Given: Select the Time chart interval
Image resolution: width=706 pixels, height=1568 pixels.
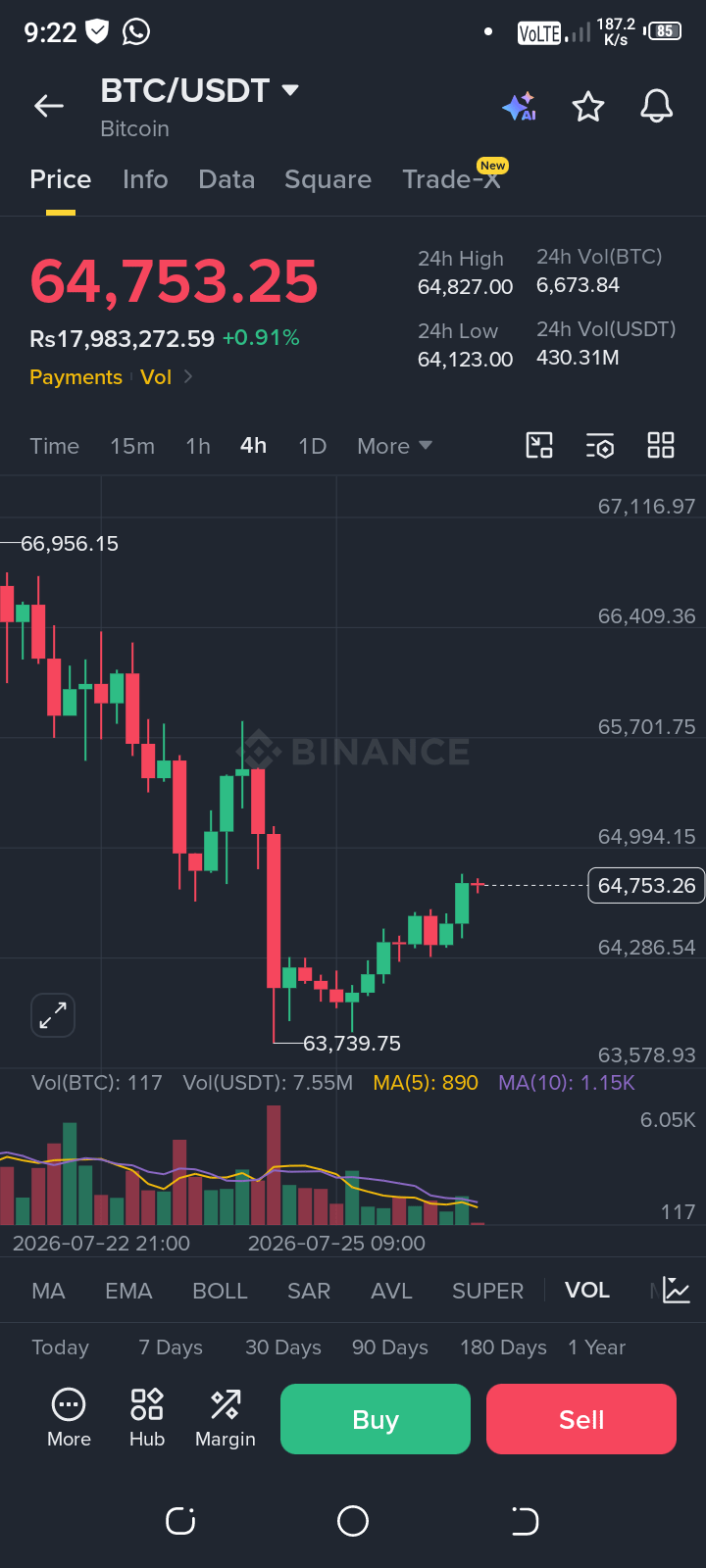Looking at the screenshot, I should pos(55,446).
